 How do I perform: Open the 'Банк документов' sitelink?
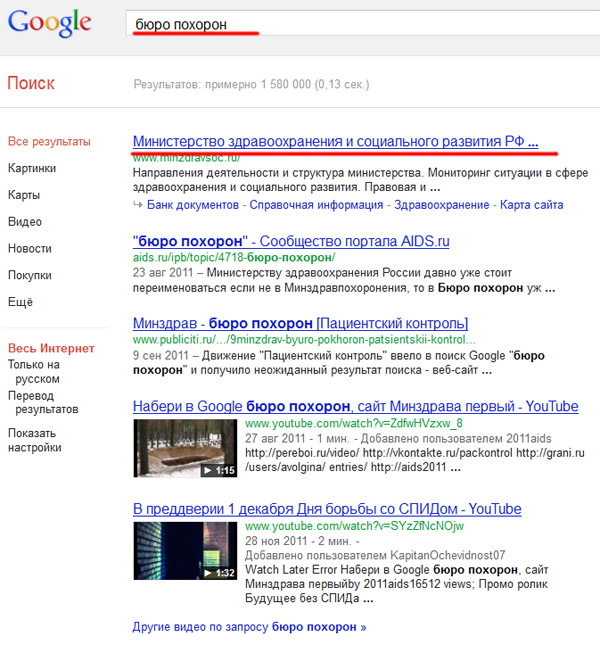pyautogui.click(x=192, y=205)
